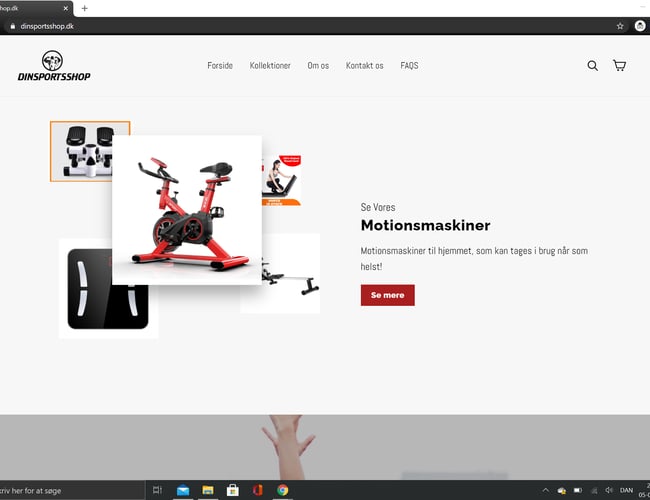Close the dinsportsshop.dk tab
The height and width of the screenshot is (500, 650).
66,8
